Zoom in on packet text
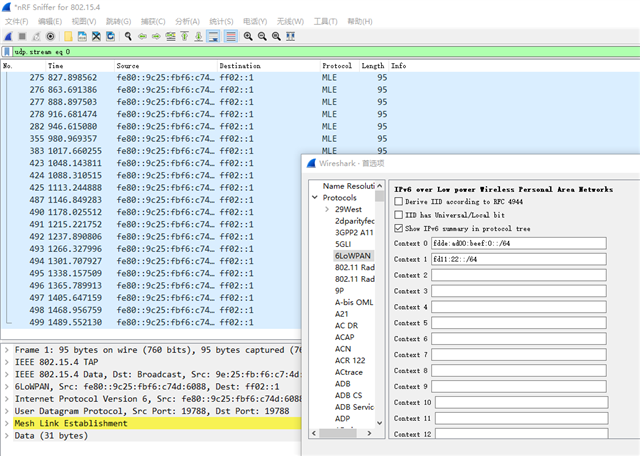 pos(248,37)
